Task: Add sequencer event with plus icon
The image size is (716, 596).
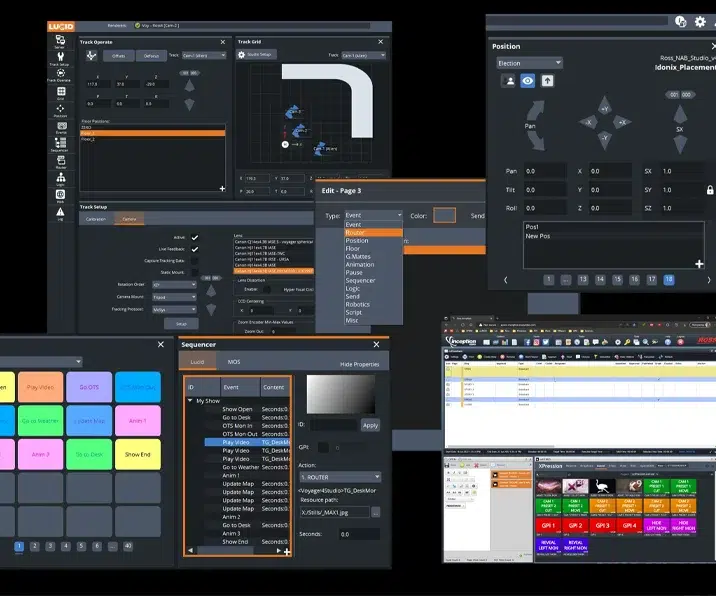Action: point(287,552)
